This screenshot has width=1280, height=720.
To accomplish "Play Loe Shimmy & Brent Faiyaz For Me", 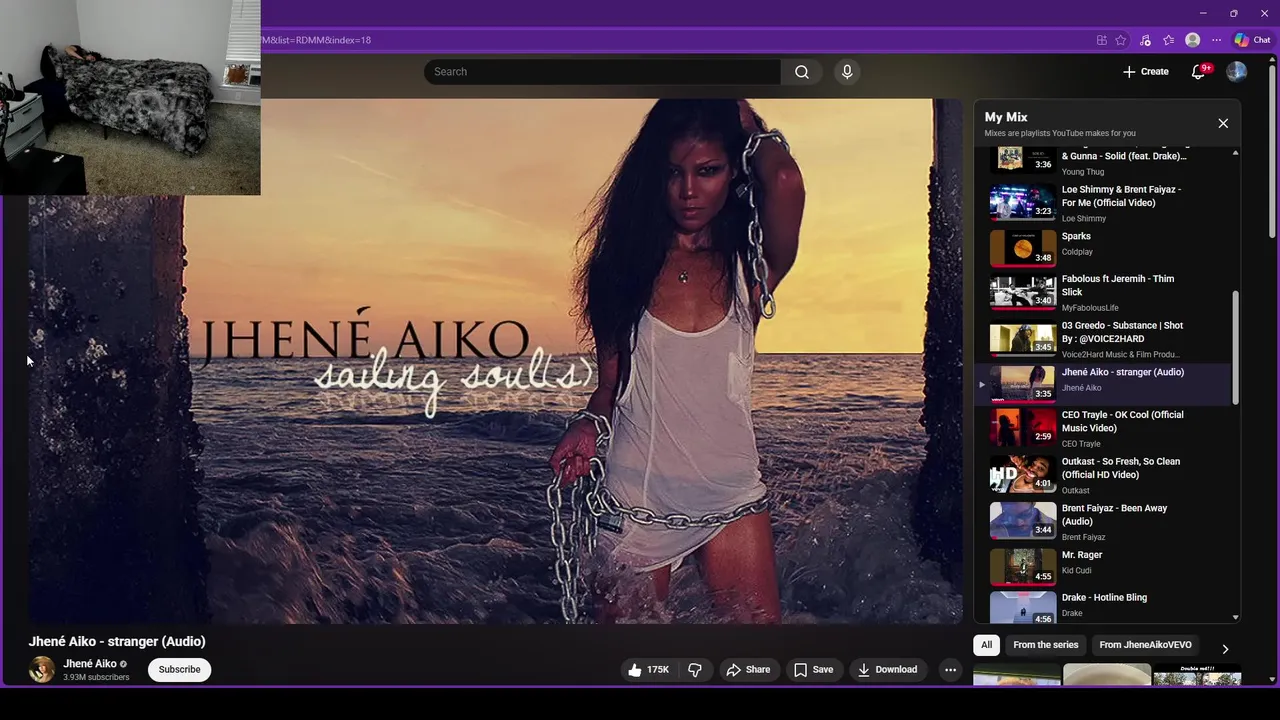I will point(1104,203).
